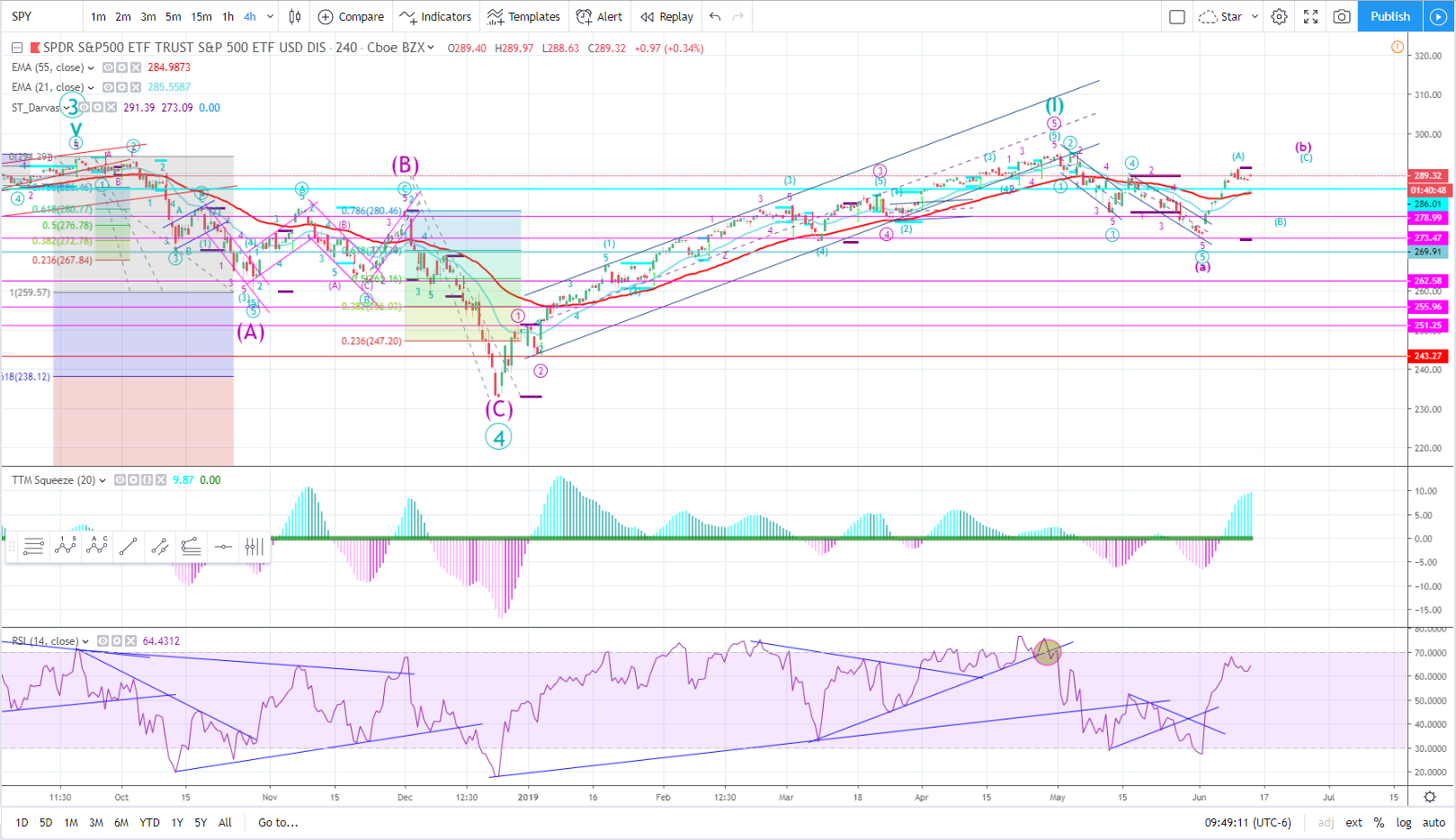Toggle log scale
The width and height of the screenshot is (1456, 840).
1404,822
